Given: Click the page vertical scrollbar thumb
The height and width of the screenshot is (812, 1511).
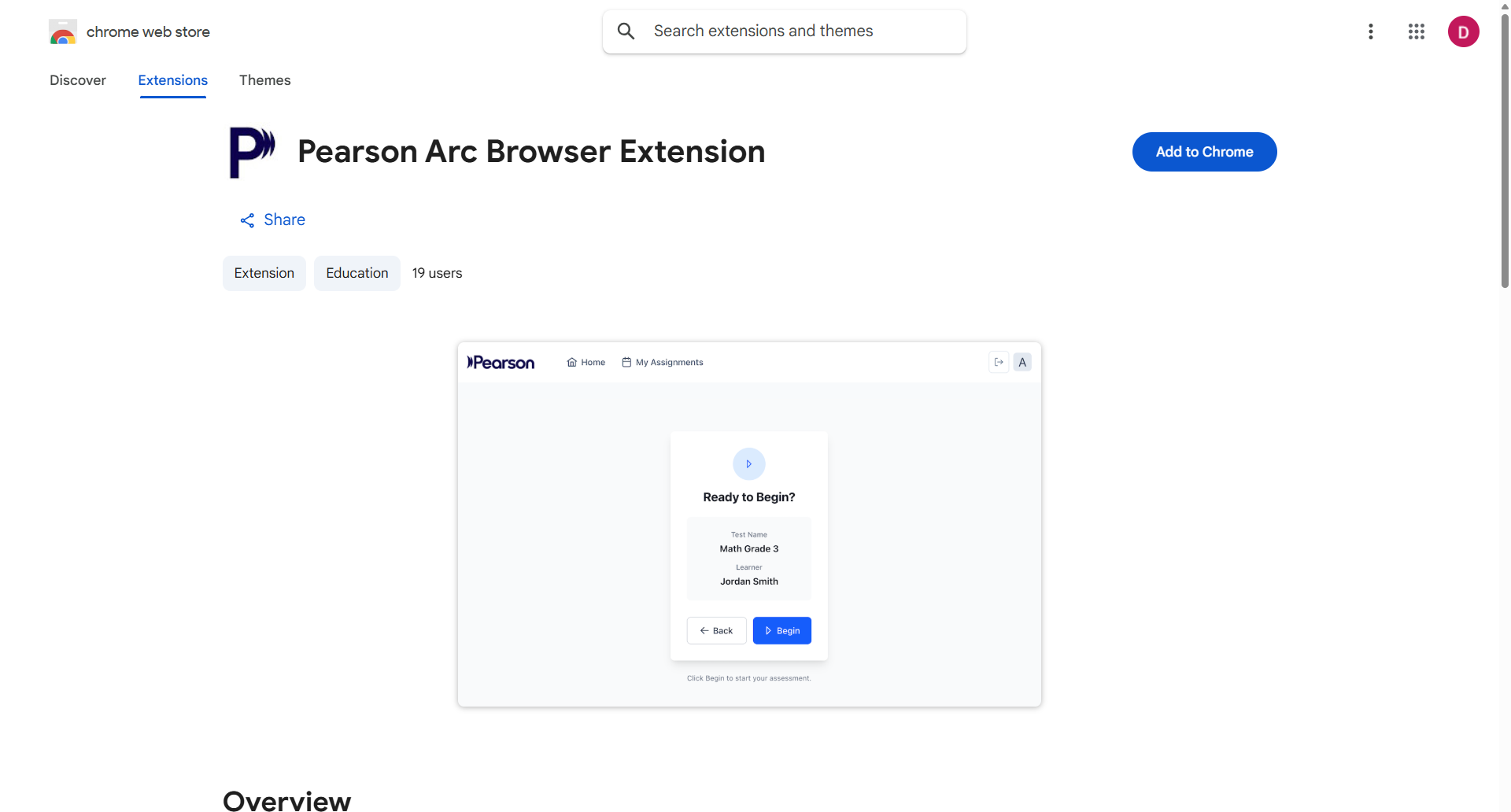Looking at the screenshot, I should pyautogui.click(x=1505, y=149).
